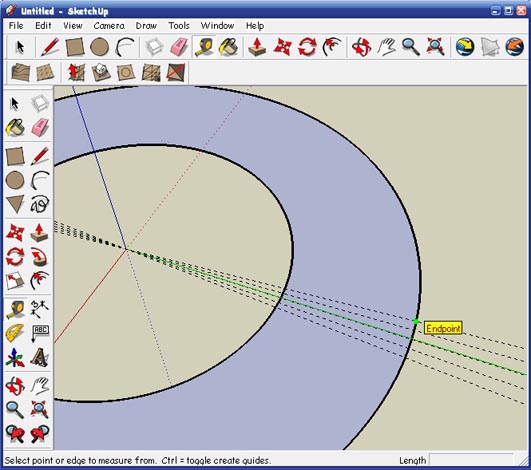Select the Add Detail sandbox tool

pyautogui.click(x=151, y=72)
